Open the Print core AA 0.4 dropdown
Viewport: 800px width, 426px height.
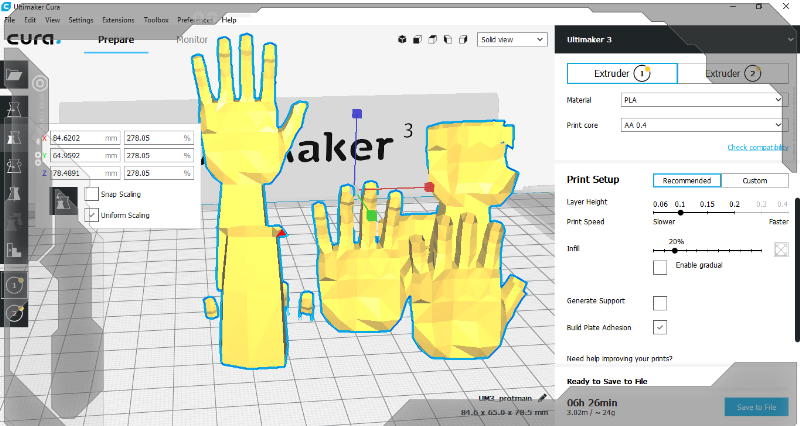702,124
